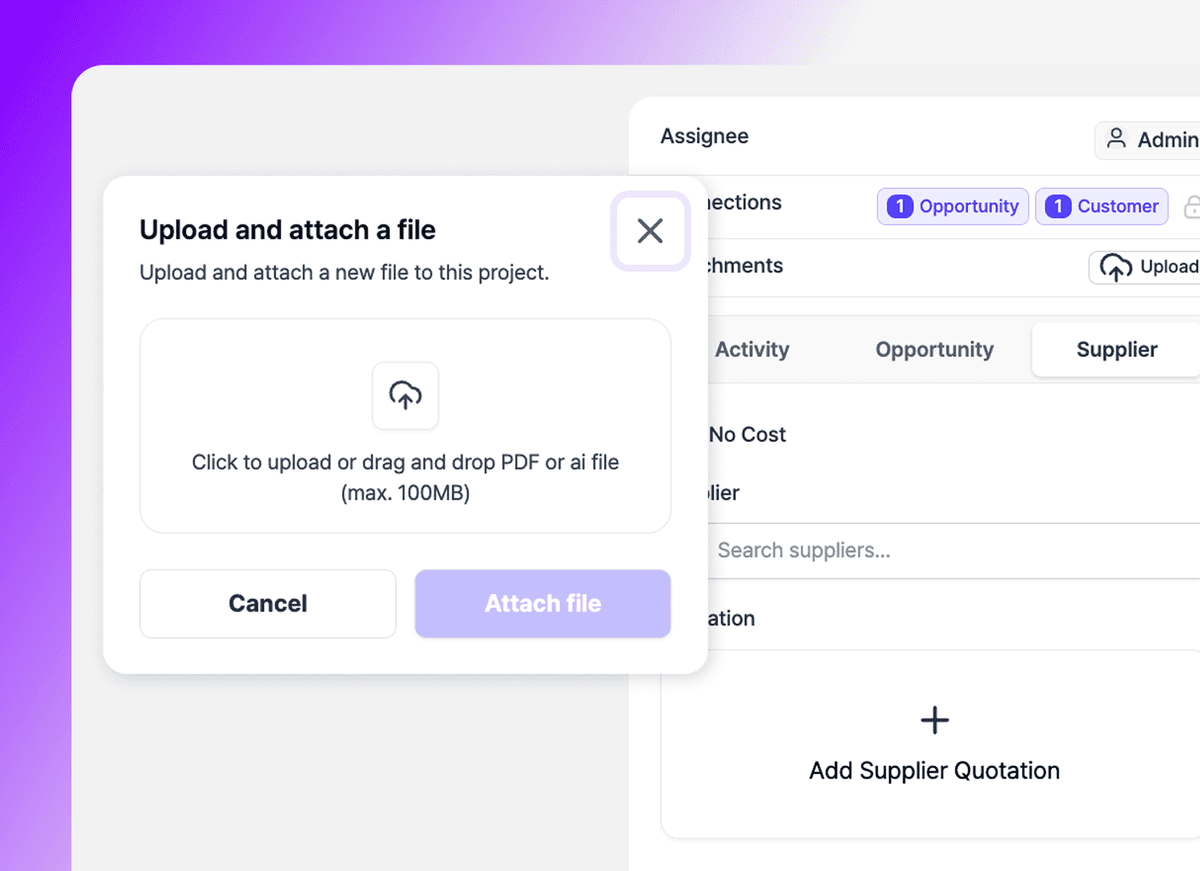Click the plus icon above Add Supplier Quotation
This screenshot has height=871, width=1200.
(x=934, y=720)
